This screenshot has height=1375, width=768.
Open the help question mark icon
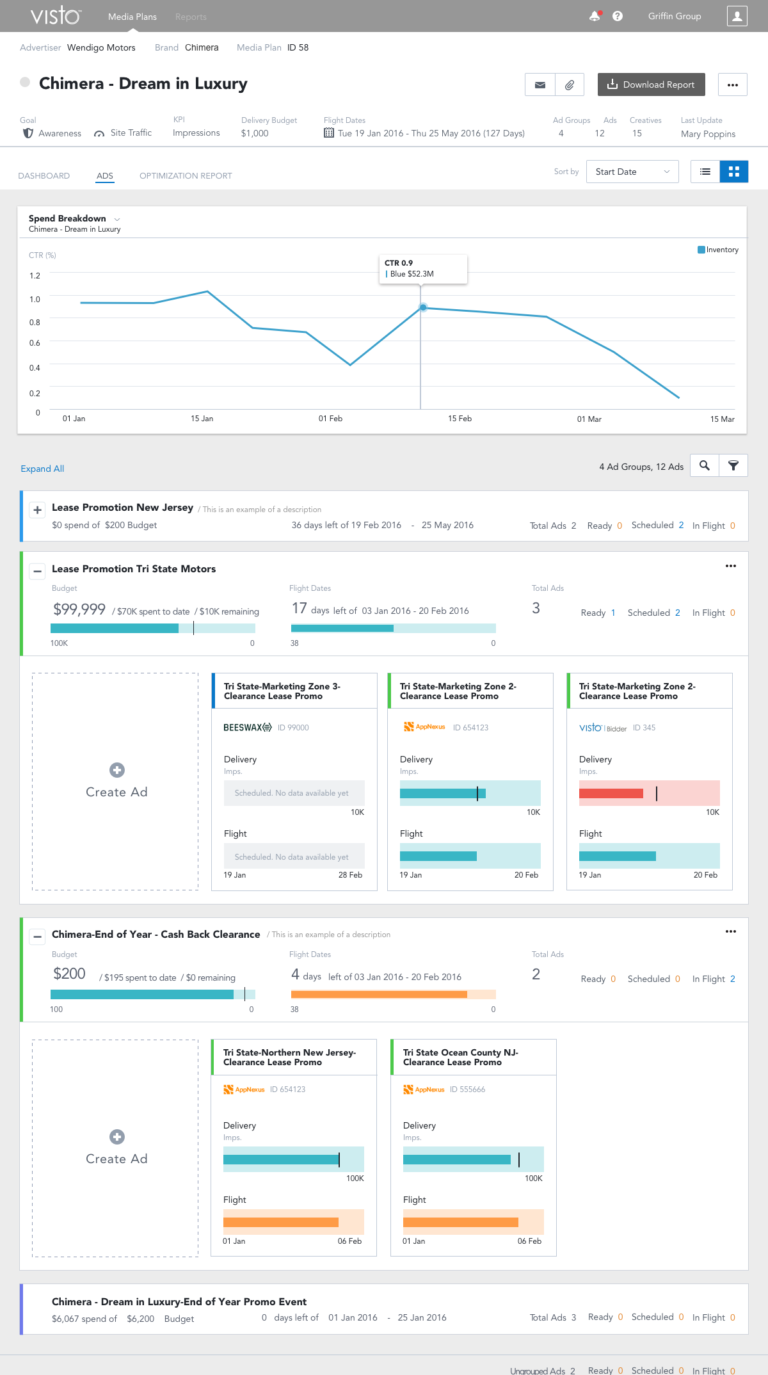coord(618,16)
